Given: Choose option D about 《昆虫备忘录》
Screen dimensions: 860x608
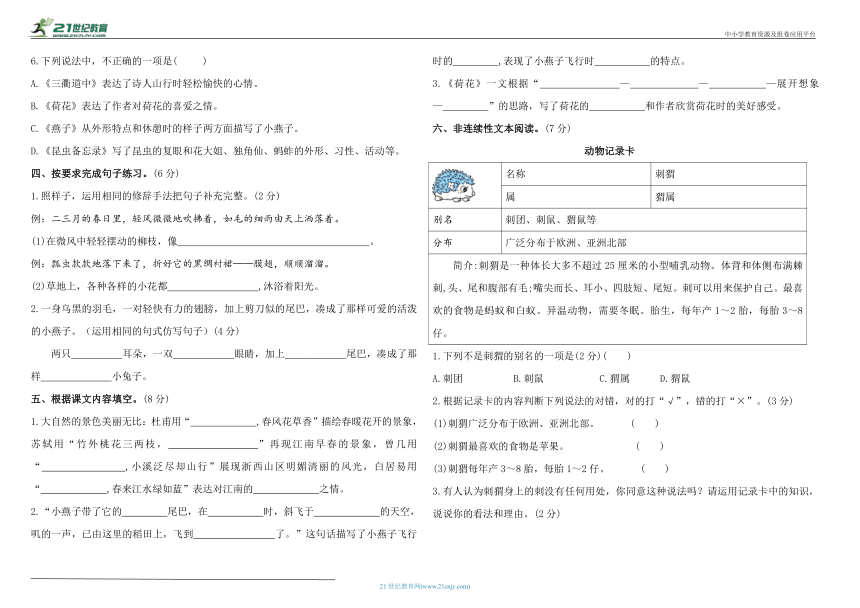Looking at the screenshot, I should click(x=216, y=151).
